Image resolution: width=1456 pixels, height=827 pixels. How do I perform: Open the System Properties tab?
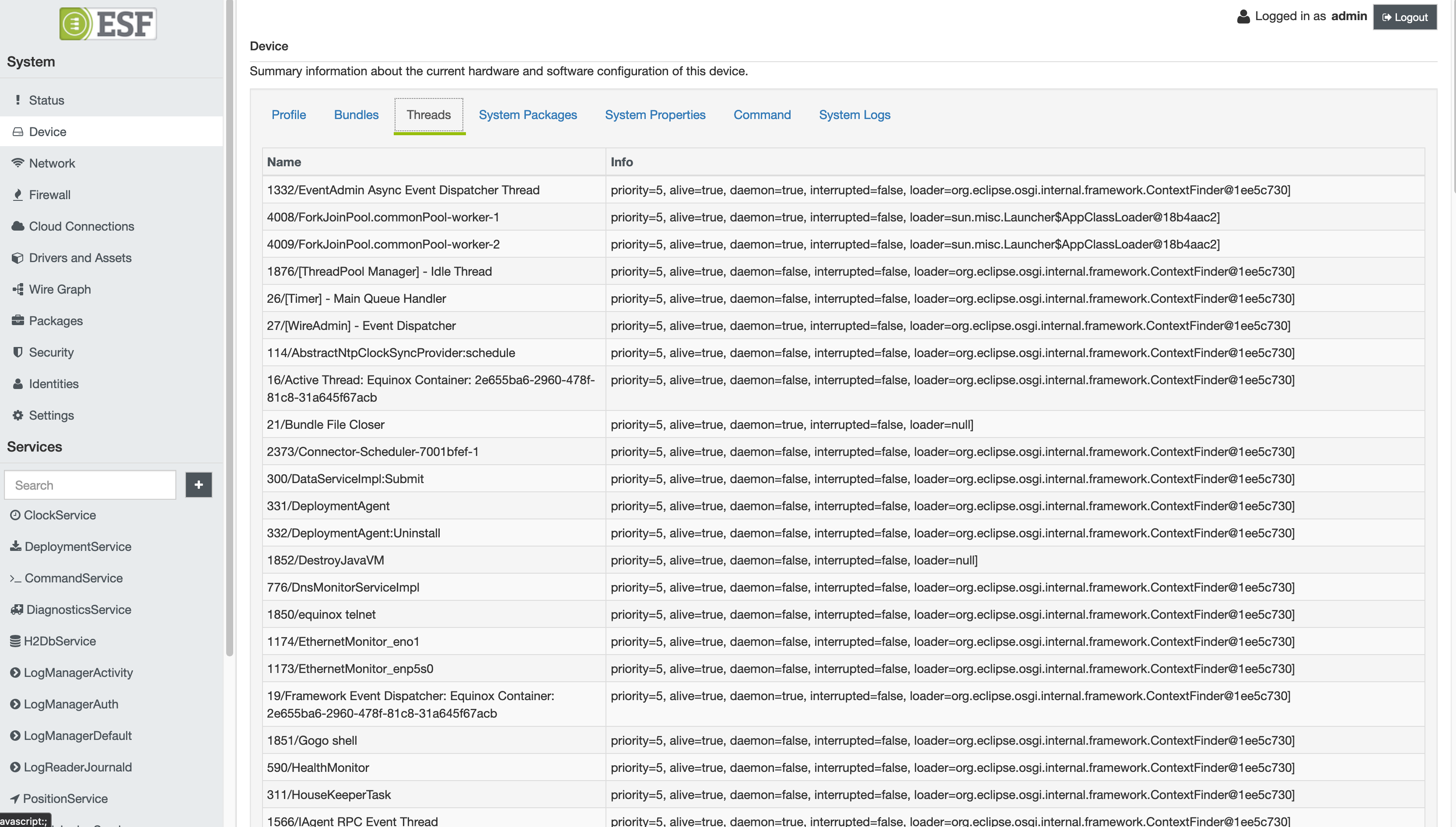[655, 115]
